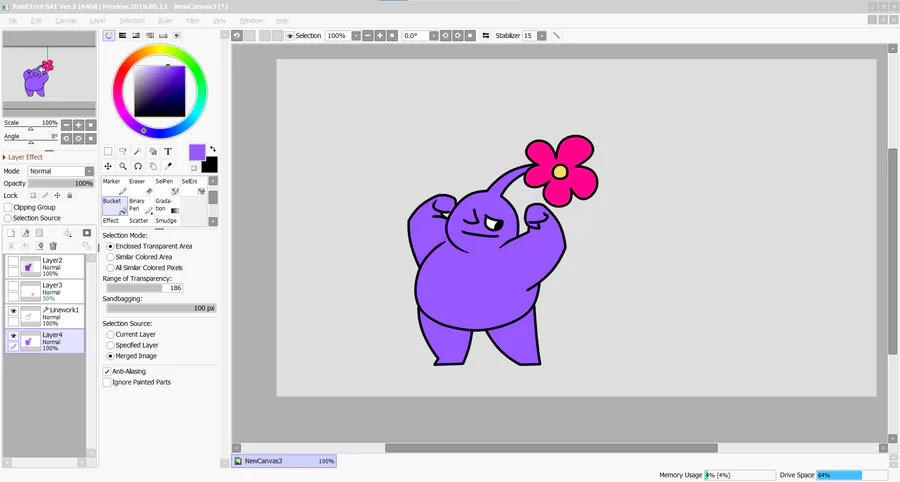This screenshot has width=900, height=482.
Task: Open the blending Mode dropdown
Action: (x=90, y=171)
